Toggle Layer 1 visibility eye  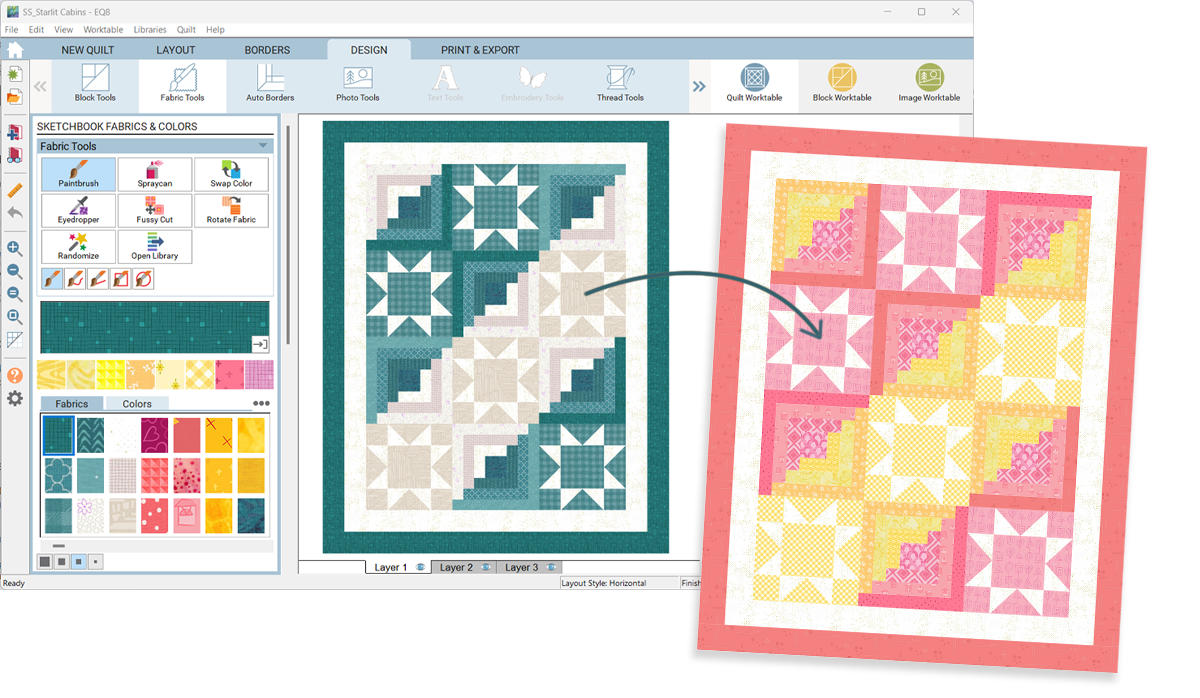coord(421,567)
